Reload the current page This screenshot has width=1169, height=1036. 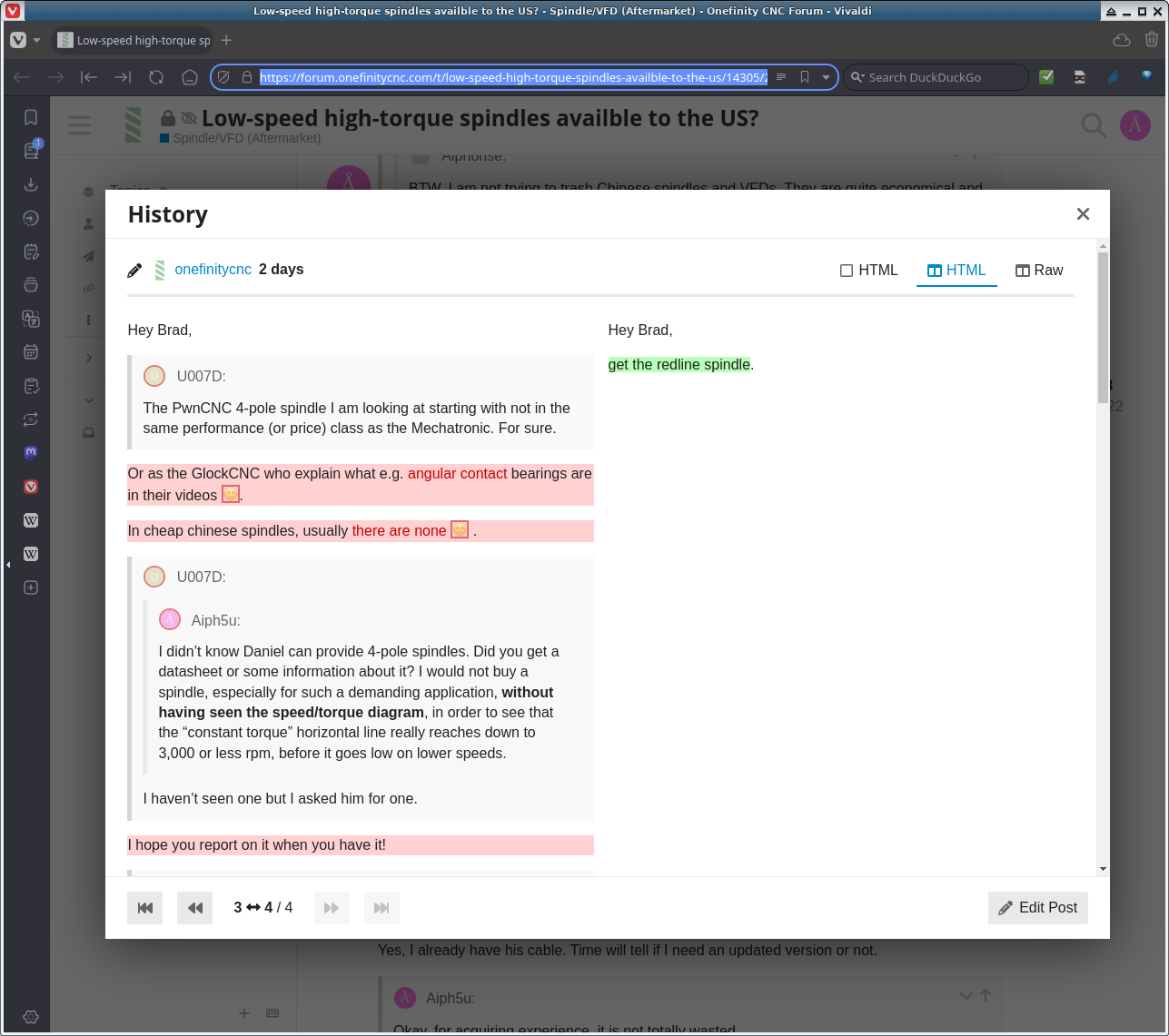tap(156, 77)
